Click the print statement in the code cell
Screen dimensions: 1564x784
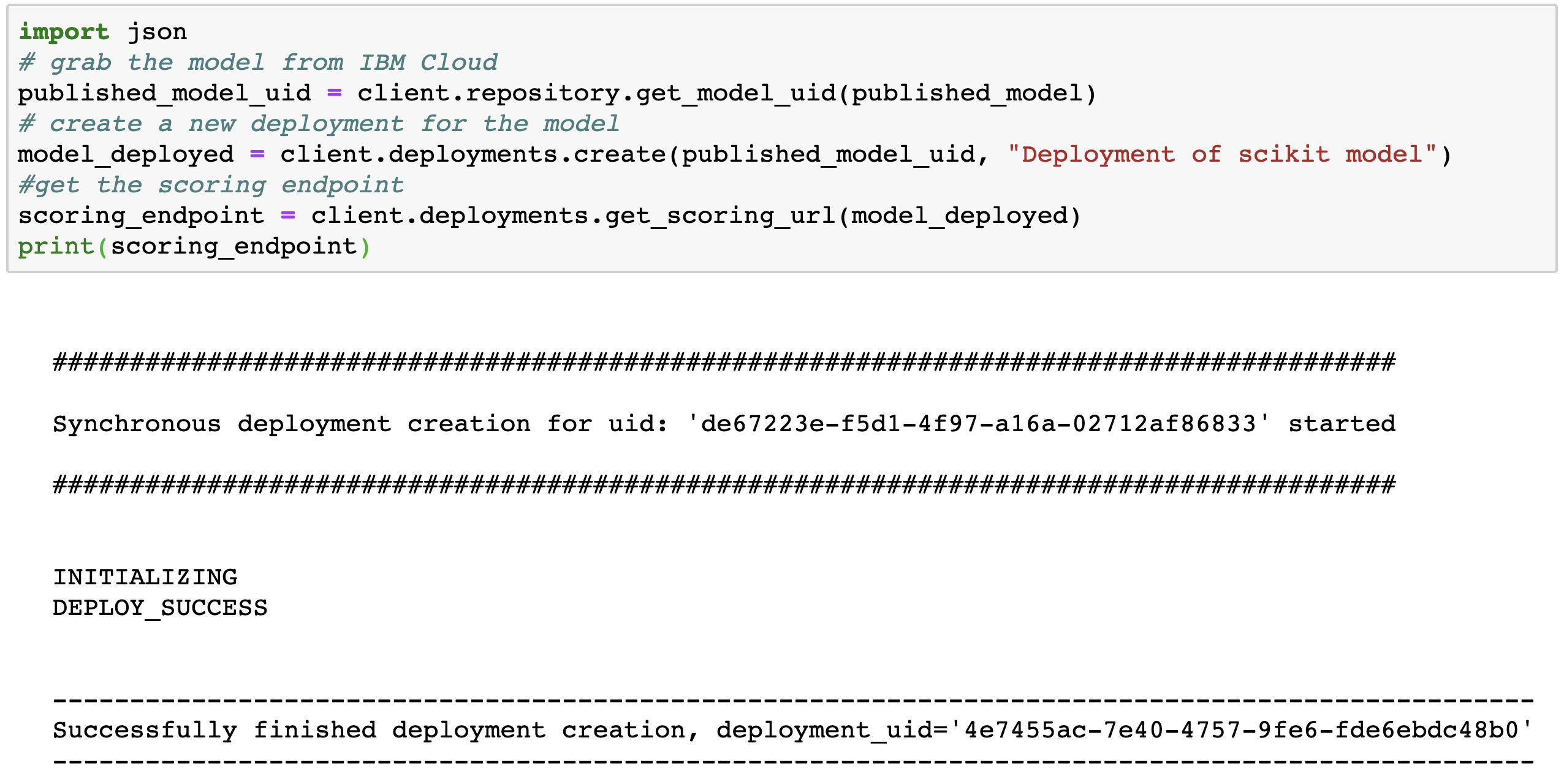[x=196, y=246]
